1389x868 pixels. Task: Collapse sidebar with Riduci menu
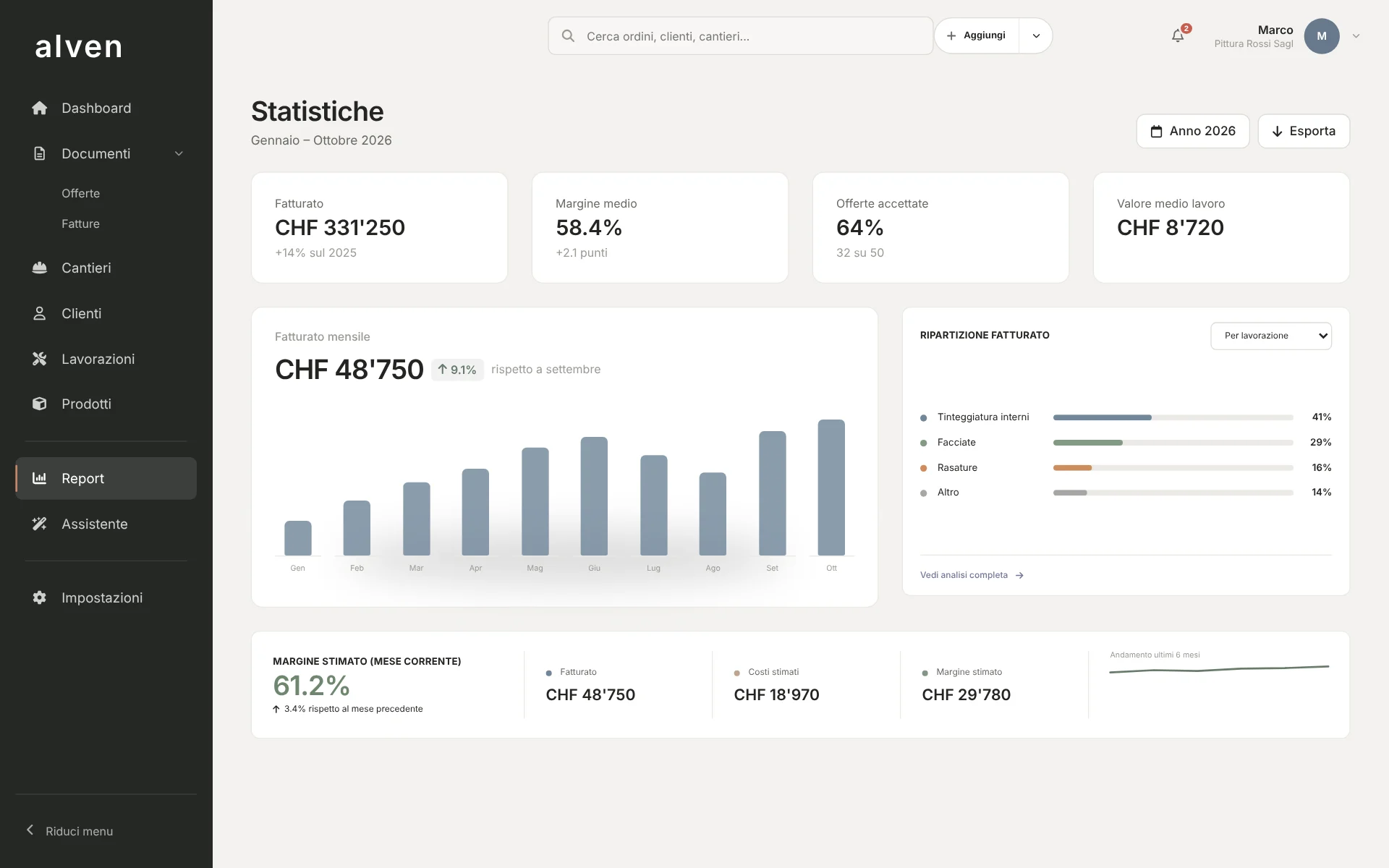tap(70, 831)
